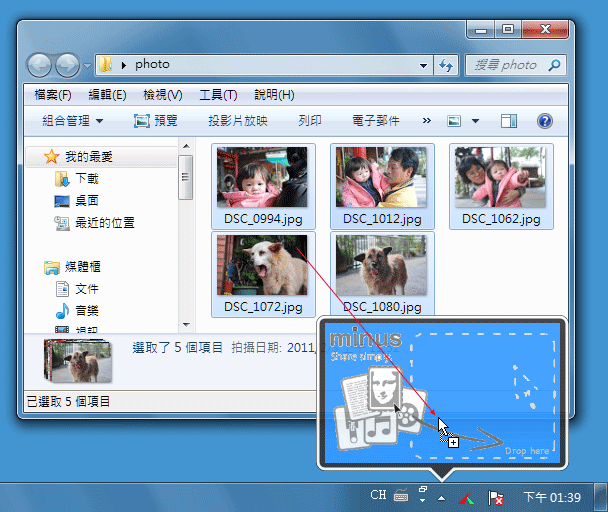Open 文件 documents library
Viewport: 608px width, 512px height.
point(77,289)
